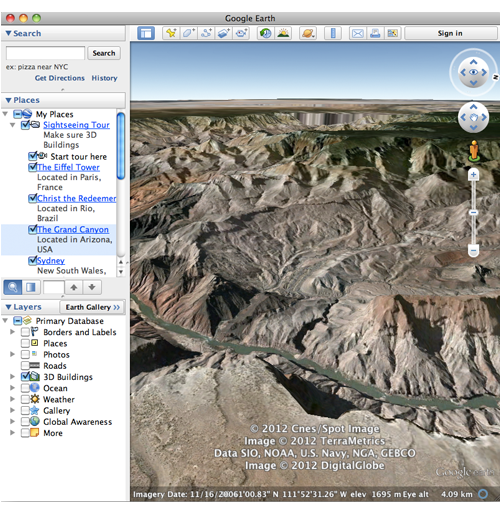Email the view with the envelope icon
This screenshot has width=500, height=515.
[x=358, y=33]
